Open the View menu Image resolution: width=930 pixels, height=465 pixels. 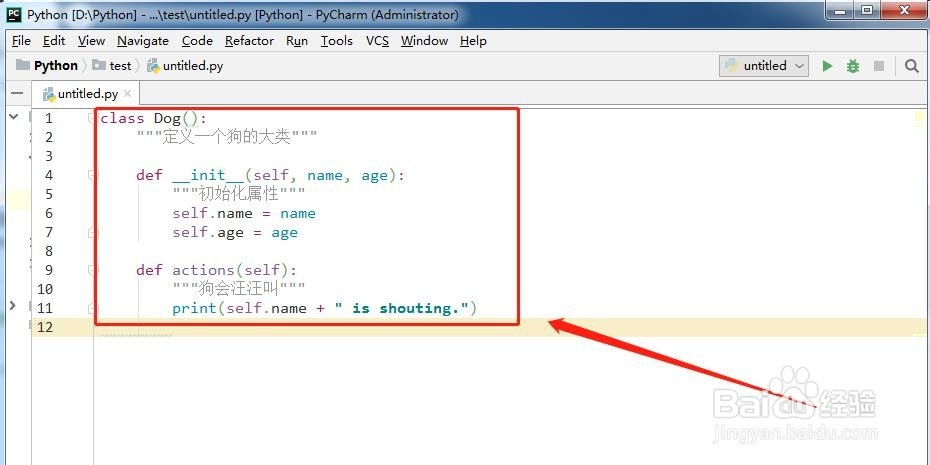tap(91, 41)
